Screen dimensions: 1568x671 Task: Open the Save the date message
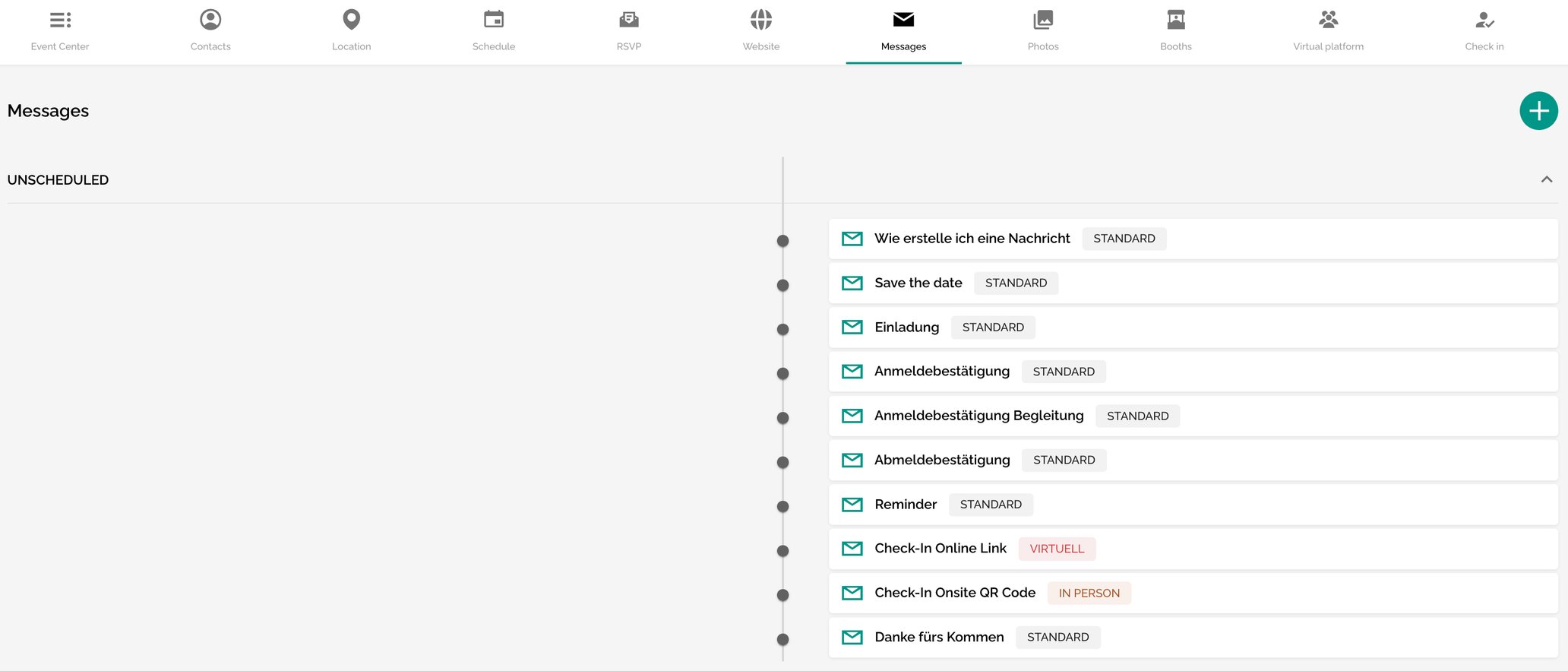tap(918, 283)
